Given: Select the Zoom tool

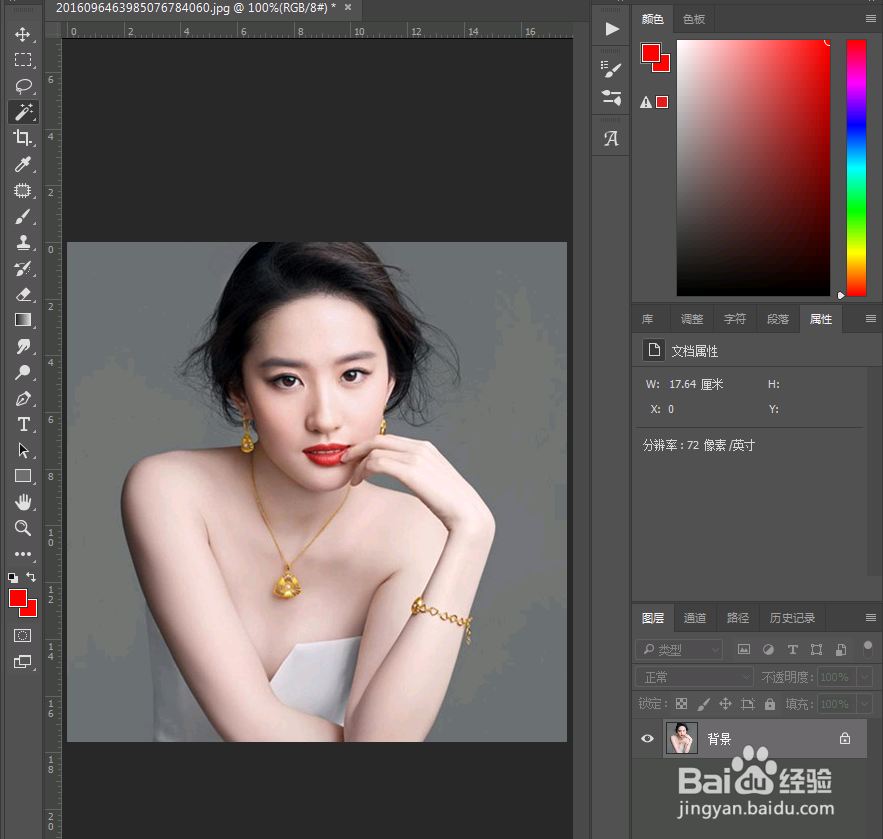Looking at the screenshot, I should [23, 528].
